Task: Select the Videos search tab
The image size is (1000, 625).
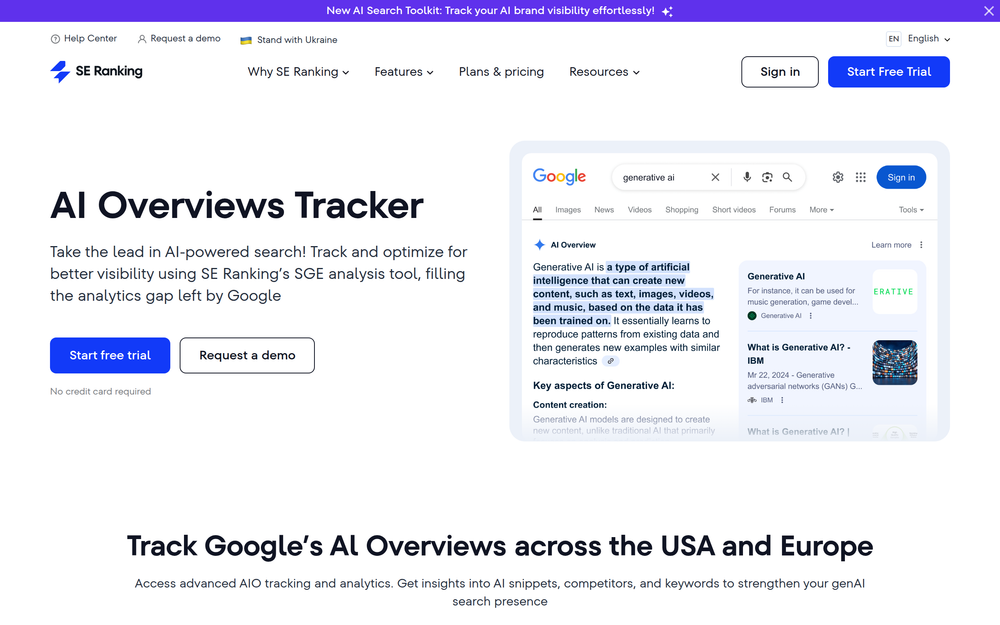Action: click(640, 210)
